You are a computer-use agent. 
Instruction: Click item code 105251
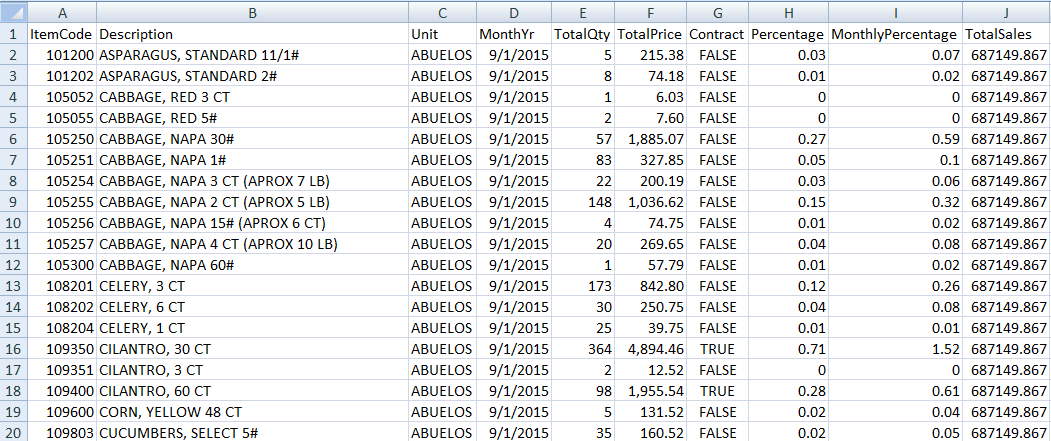pos(62,160)
